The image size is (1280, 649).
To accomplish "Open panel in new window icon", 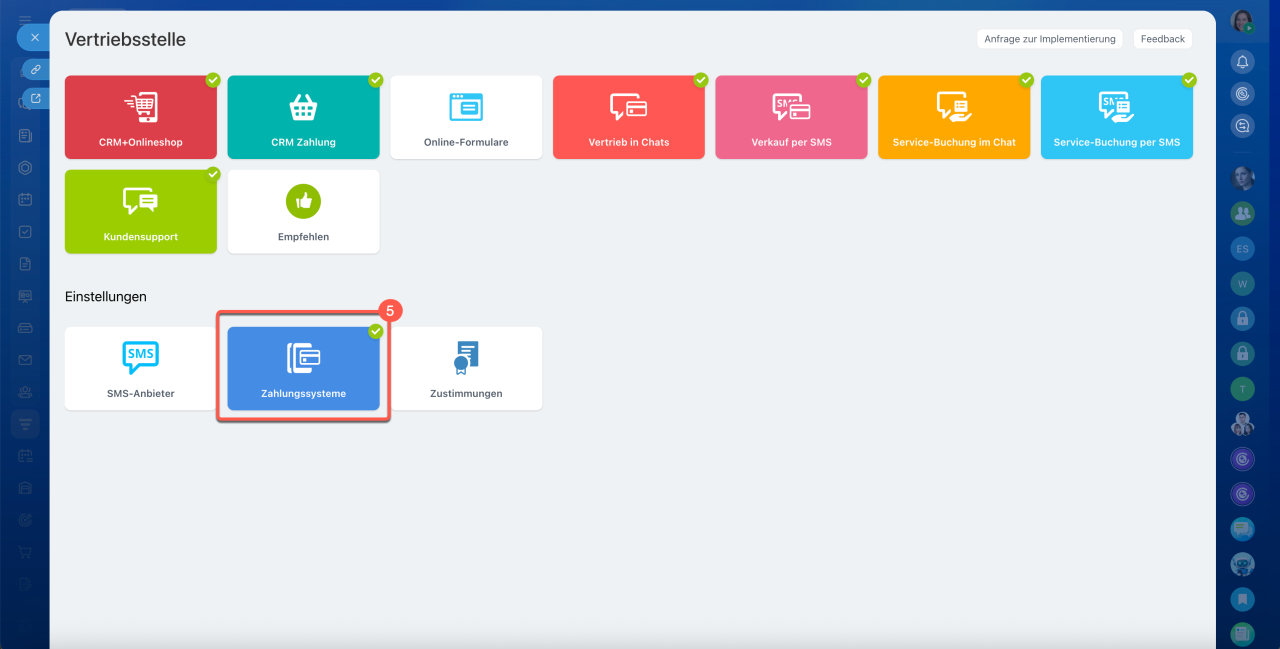I will [35, 98].
